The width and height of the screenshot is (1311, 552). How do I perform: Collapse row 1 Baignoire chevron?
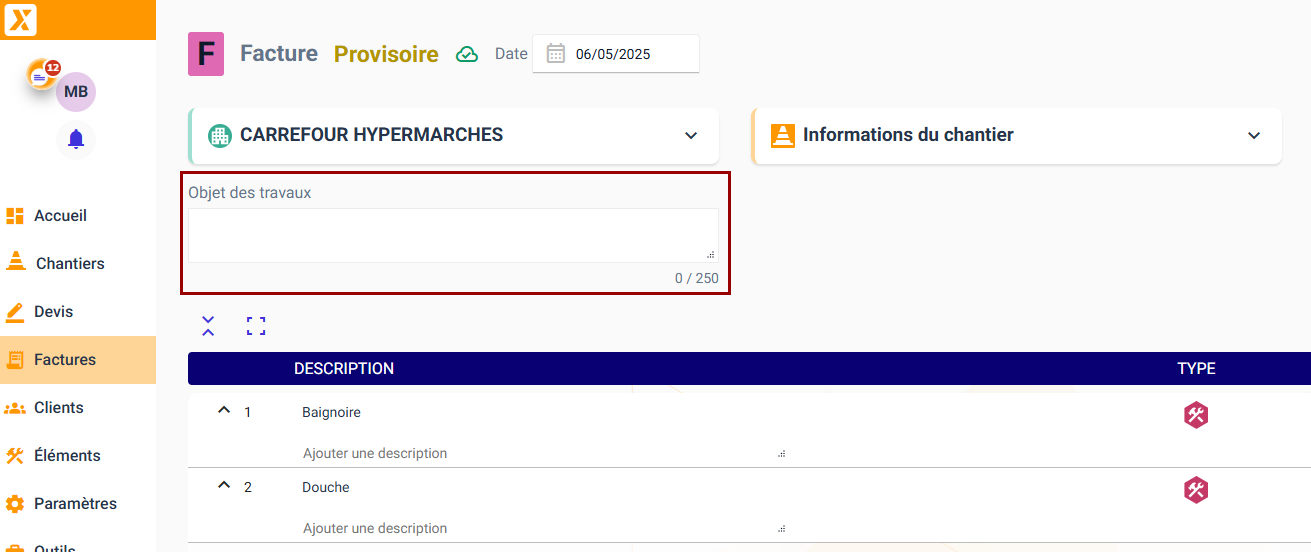224,411
